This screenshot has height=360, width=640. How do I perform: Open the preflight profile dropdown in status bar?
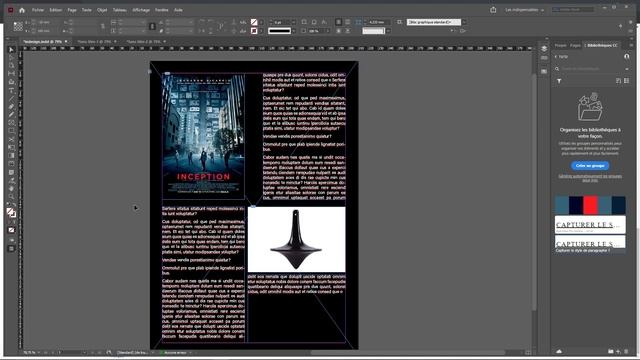tap(153, 353)
